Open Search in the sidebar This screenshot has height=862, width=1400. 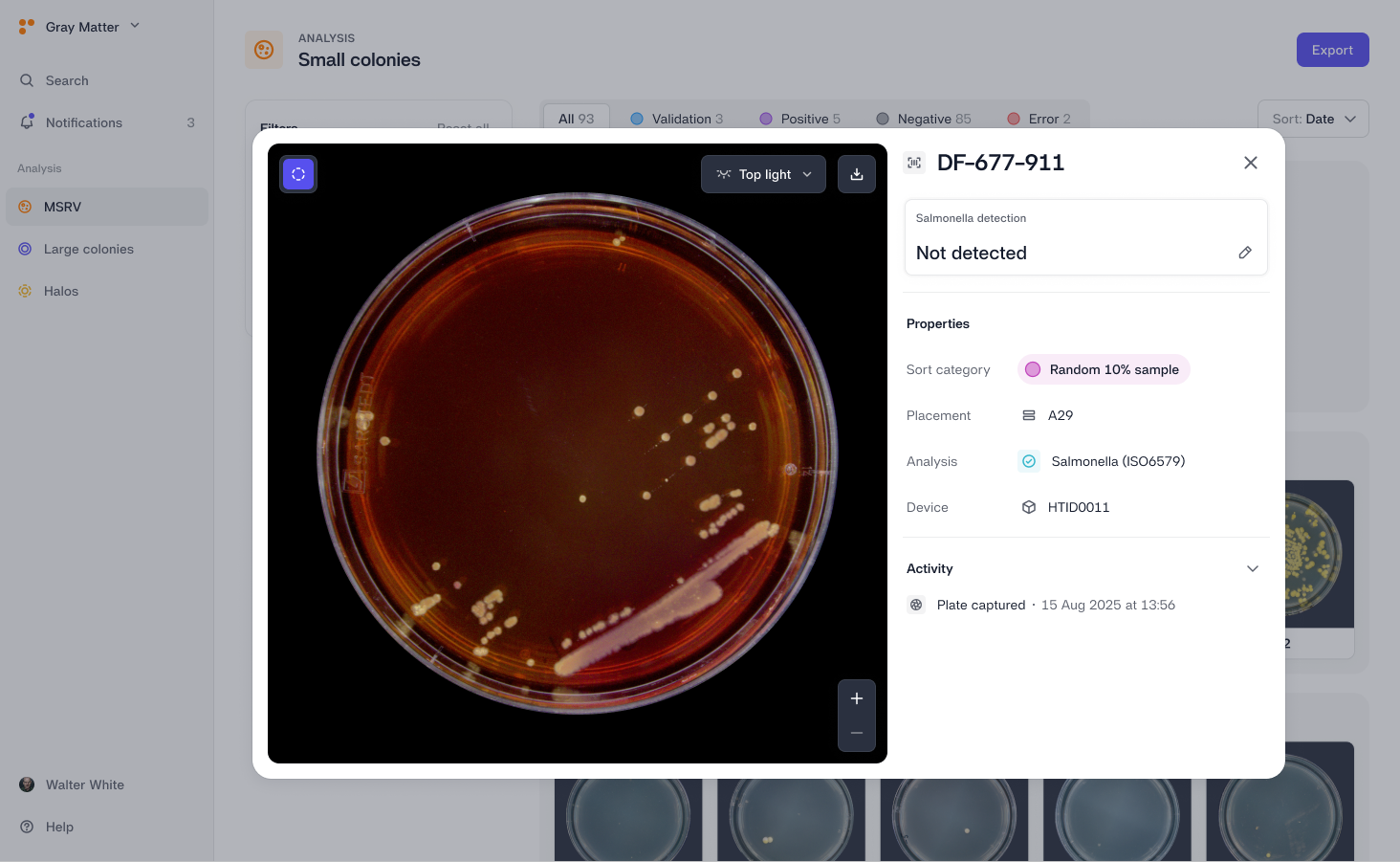[x=106, y=80]
